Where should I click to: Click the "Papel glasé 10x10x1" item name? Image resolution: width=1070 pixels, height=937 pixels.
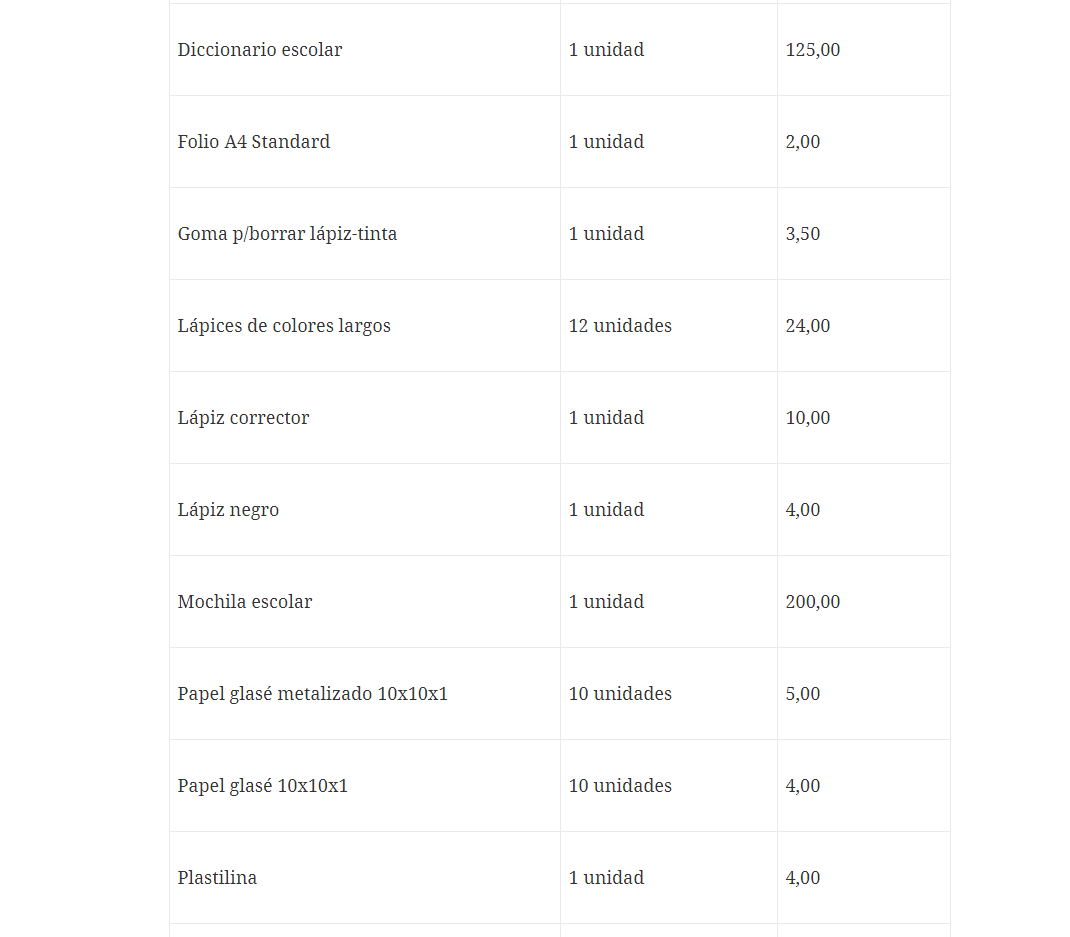pyautogui.click(x=263, y=786)
